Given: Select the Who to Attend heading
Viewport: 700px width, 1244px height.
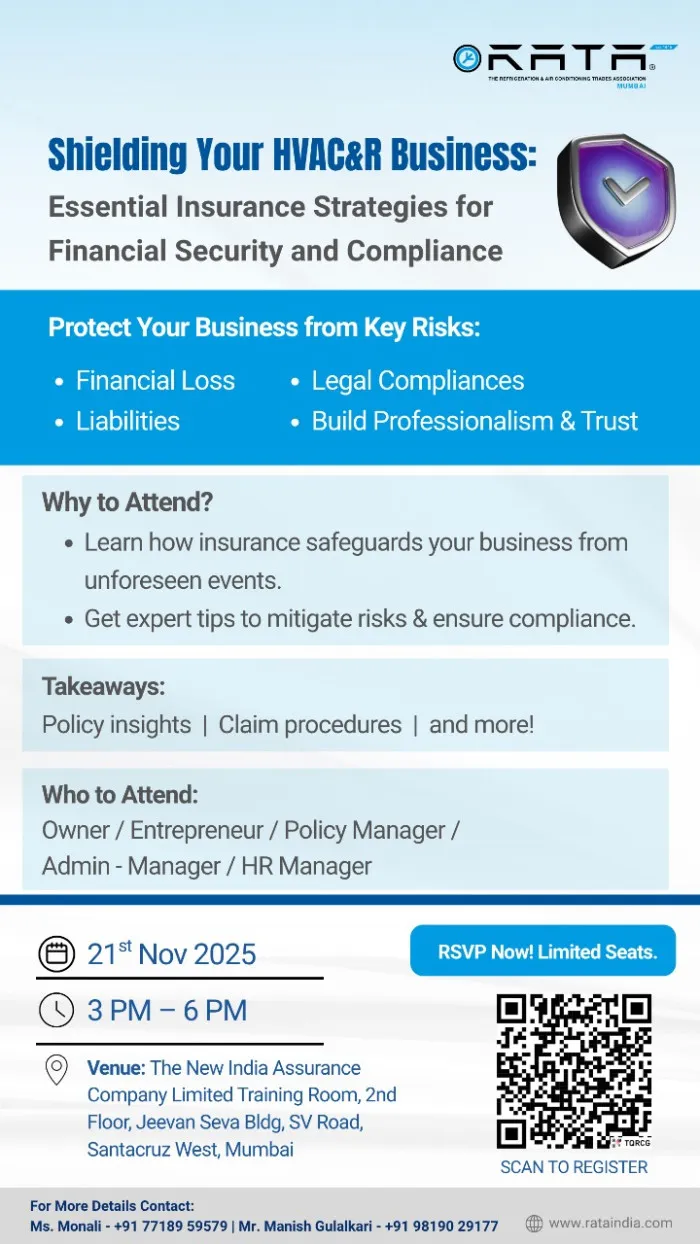Looking at the screenshot, I should 120,795.
